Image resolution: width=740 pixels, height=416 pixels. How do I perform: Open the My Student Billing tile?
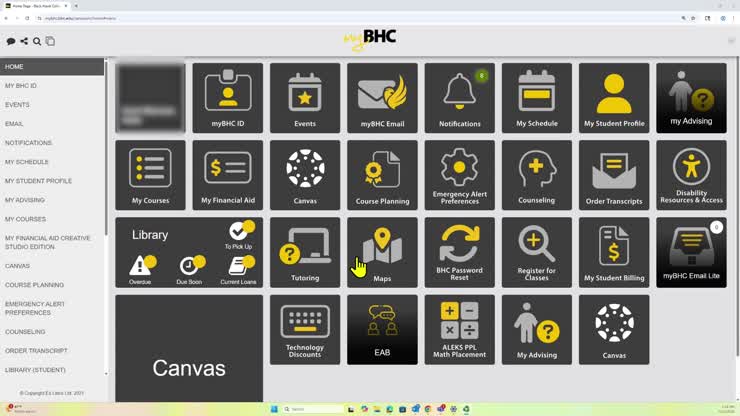tap(614, 252)
